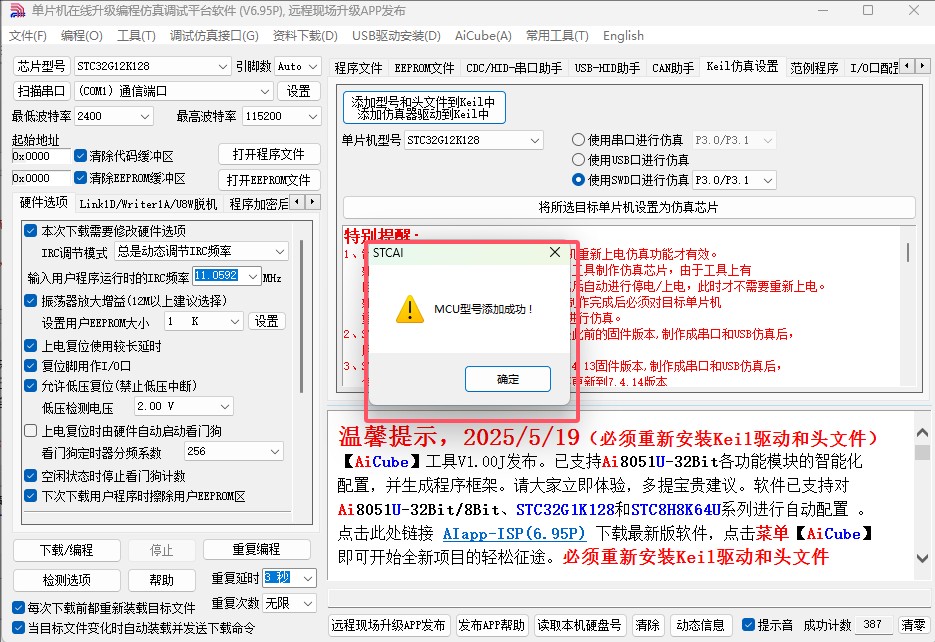Select 使用串口进行仿真 radio button

click(x=578, y=139)
